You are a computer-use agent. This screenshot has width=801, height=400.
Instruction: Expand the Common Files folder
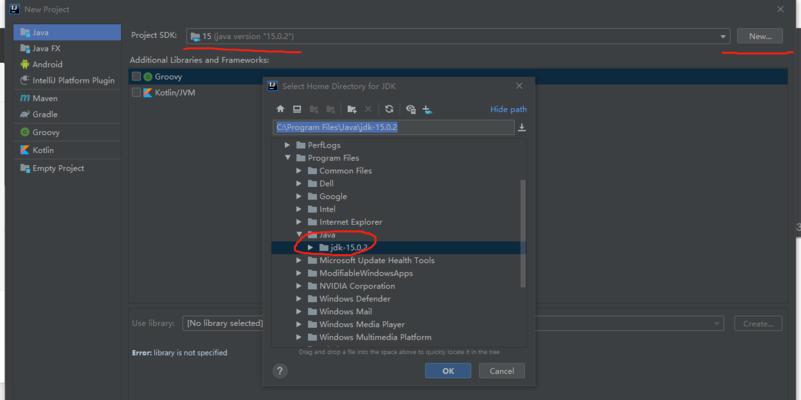coord(299,171)
